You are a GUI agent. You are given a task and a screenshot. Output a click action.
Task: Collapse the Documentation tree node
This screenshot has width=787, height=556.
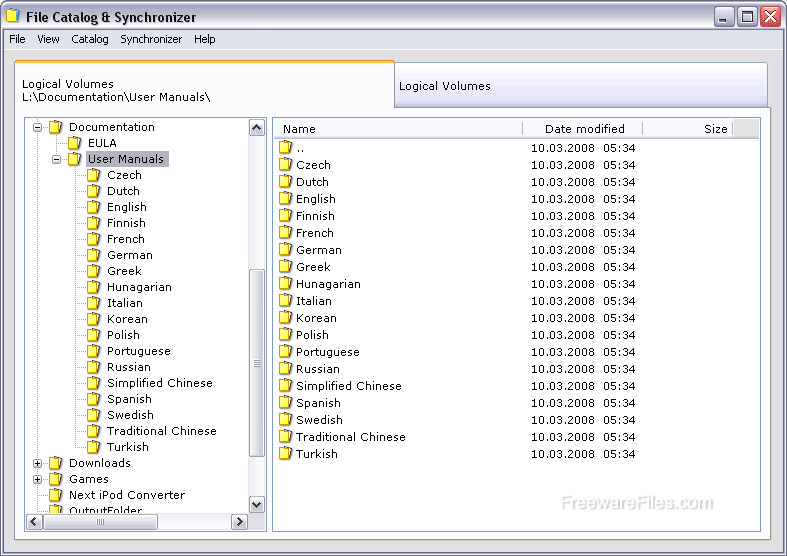tap(38, 127)
